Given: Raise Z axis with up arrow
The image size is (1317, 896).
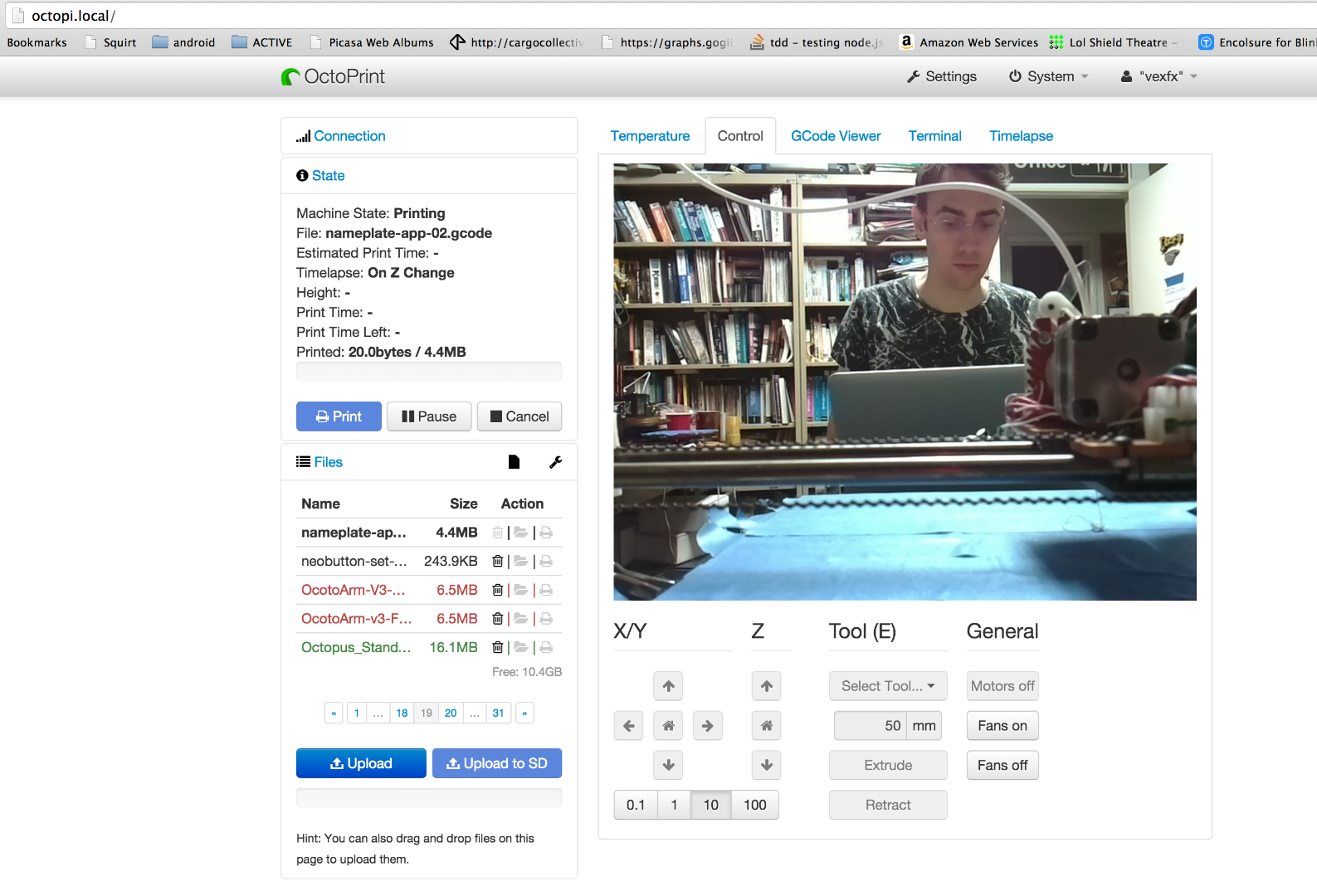Looking at the screenshot, I should [767, 686].
